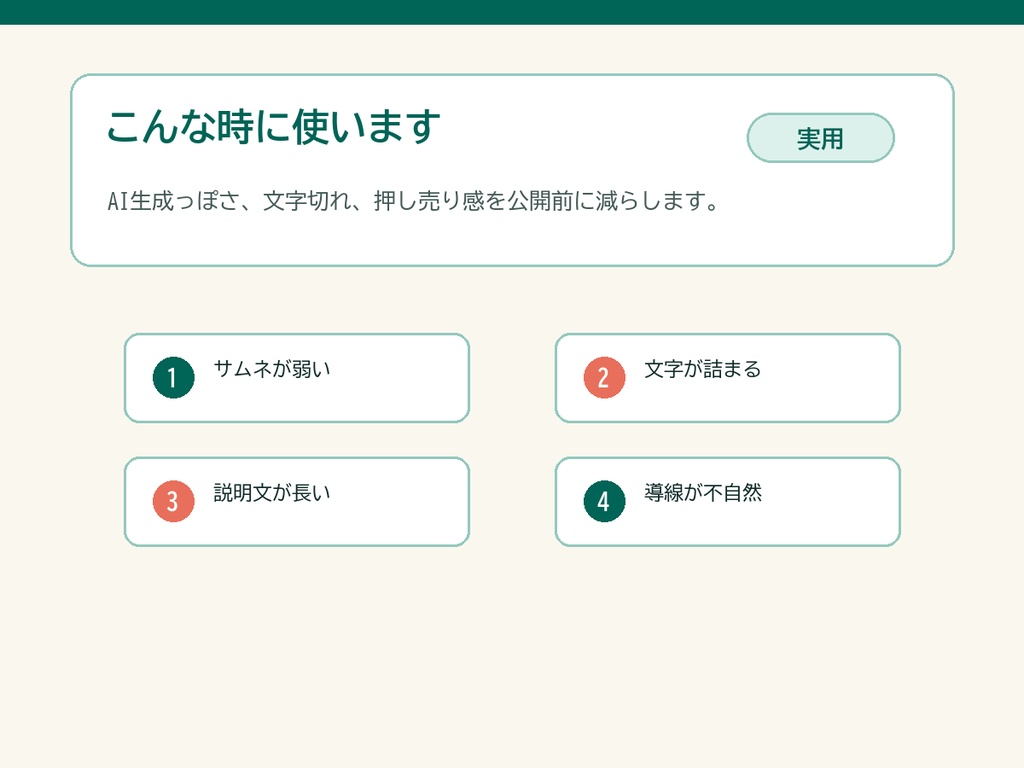Click the 実用 pill badge
The width and height of the screenshot is (1024, 768).
pyautogui.click(x=820, y=138)
